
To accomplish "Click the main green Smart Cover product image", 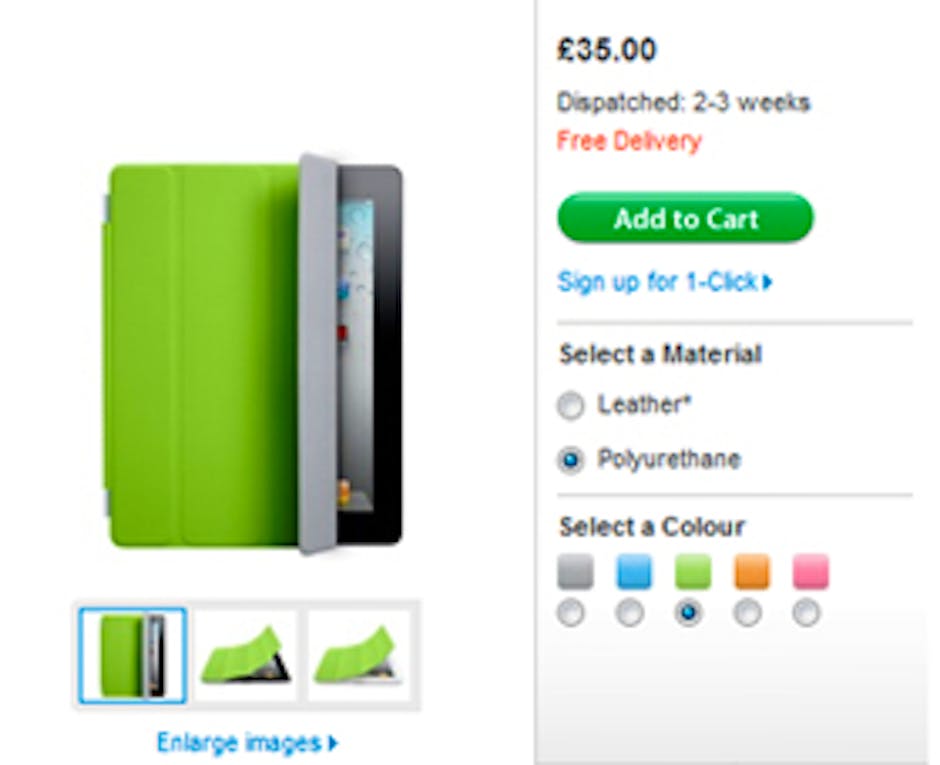I will pyautogui.click(x=252, y=354).
